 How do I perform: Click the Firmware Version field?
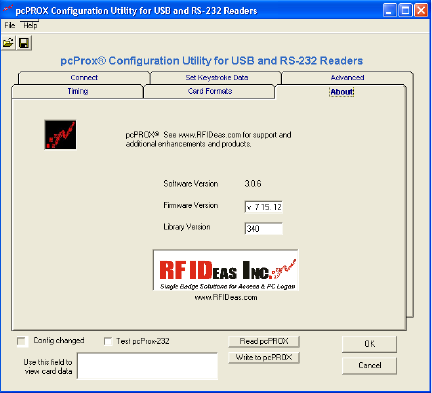pyautogui.click(x=264, y=207)
